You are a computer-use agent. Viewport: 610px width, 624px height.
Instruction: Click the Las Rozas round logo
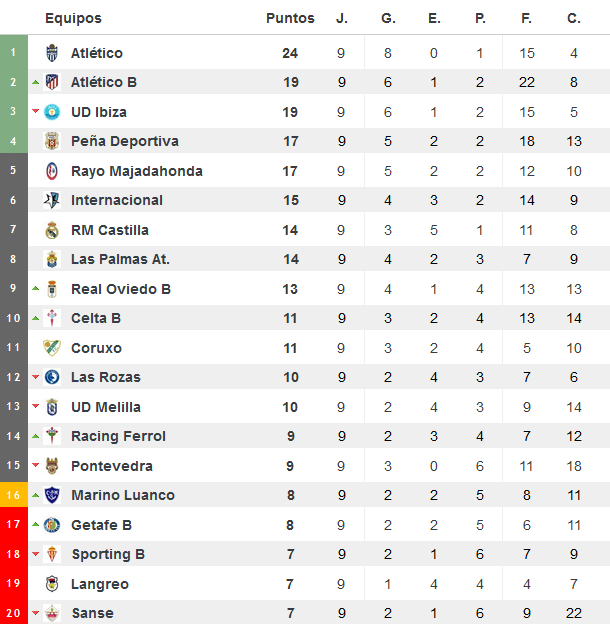coord(52,377)
